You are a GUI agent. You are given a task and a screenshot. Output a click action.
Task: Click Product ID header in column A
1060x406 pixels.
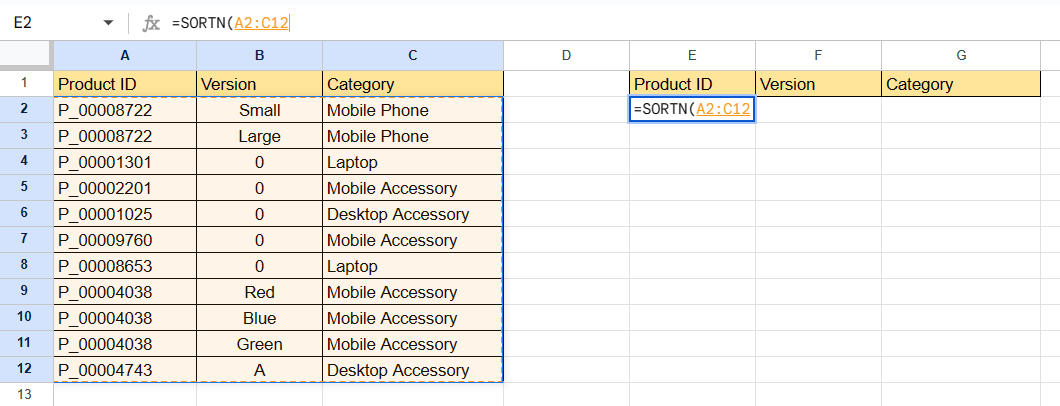[124, 84]
